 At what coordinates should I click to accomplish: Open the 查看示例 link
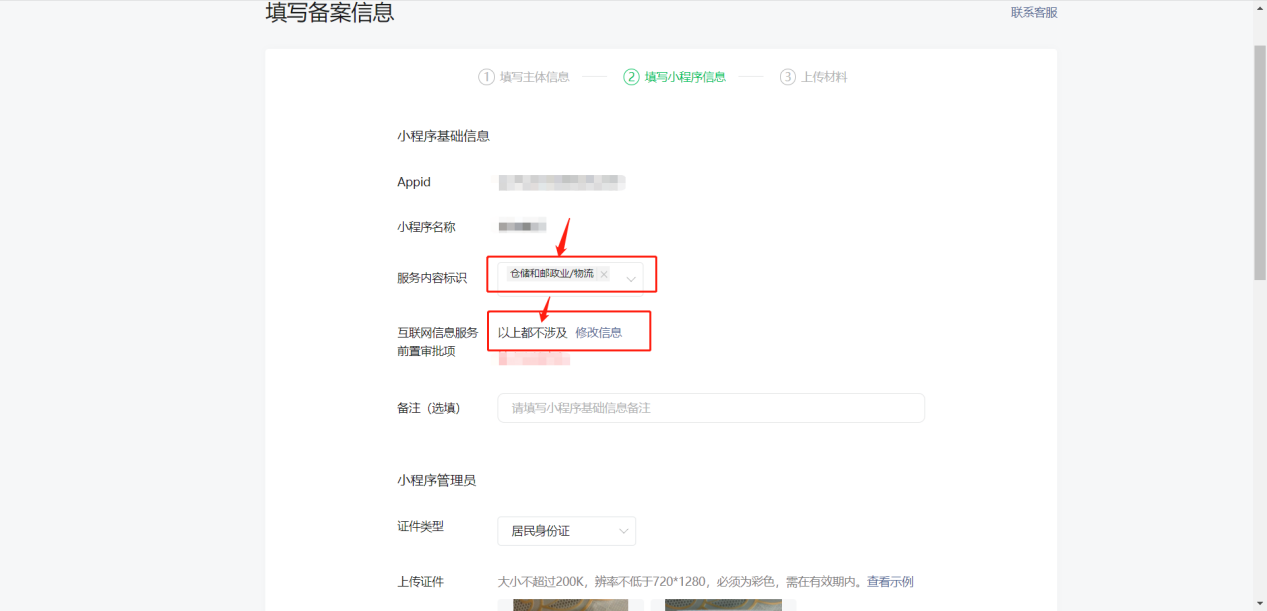890,582
